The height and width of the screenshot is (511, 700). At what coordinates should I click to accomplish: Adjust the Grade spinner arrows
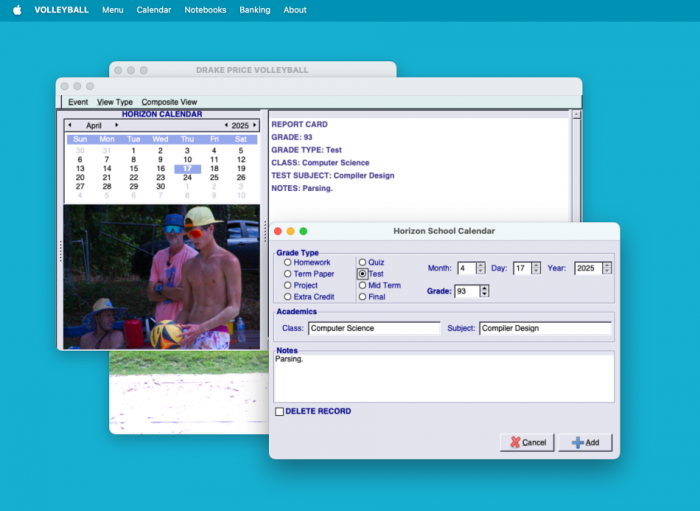click(485, 291)
